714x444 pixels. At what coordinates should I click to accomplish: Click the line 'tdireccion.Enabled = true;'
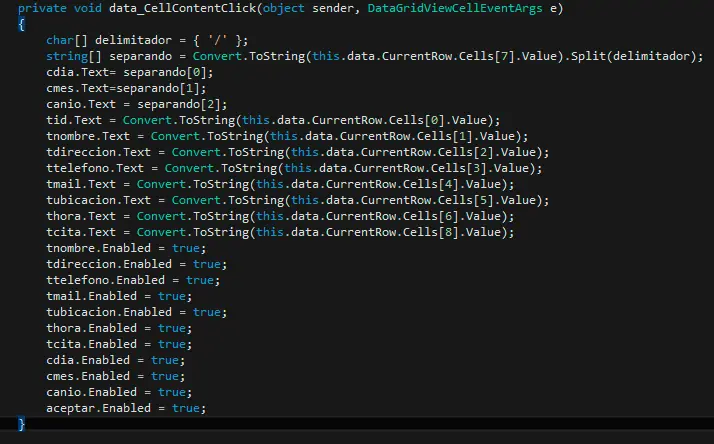pos(137,264)
